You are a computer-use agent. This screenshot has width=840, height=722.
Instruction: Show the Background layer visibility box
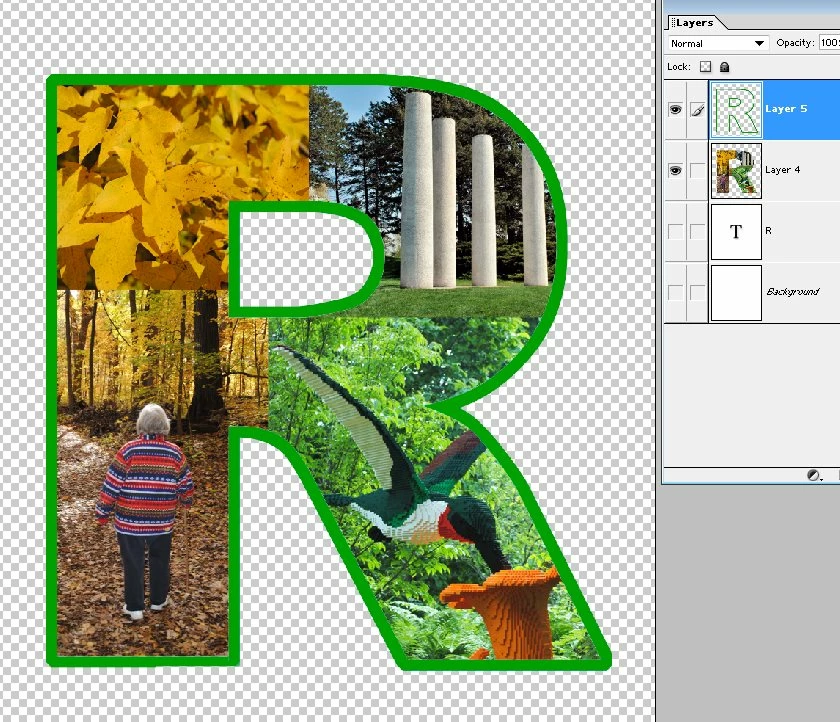[676, 293]
